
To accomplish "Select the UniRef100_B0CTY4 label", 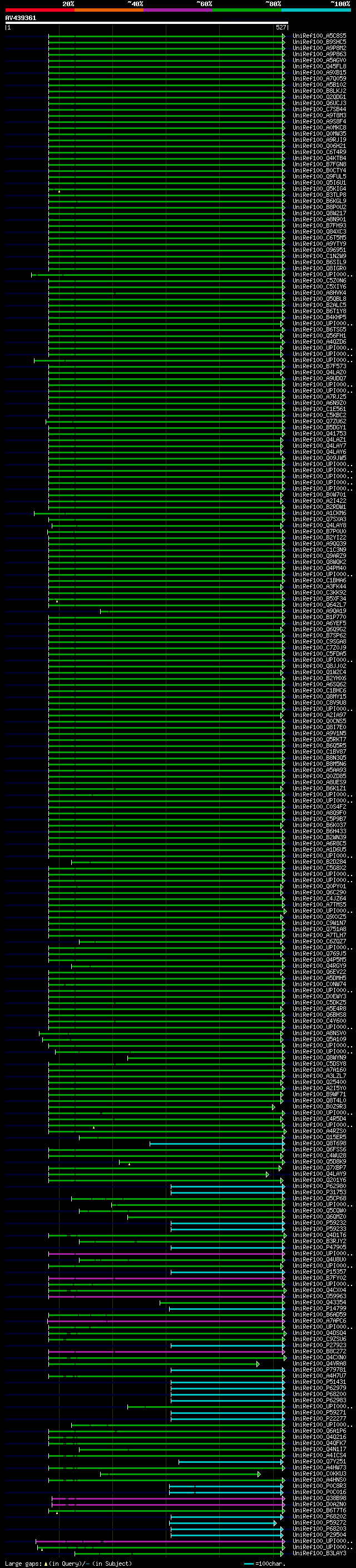I will pos(319,170).
